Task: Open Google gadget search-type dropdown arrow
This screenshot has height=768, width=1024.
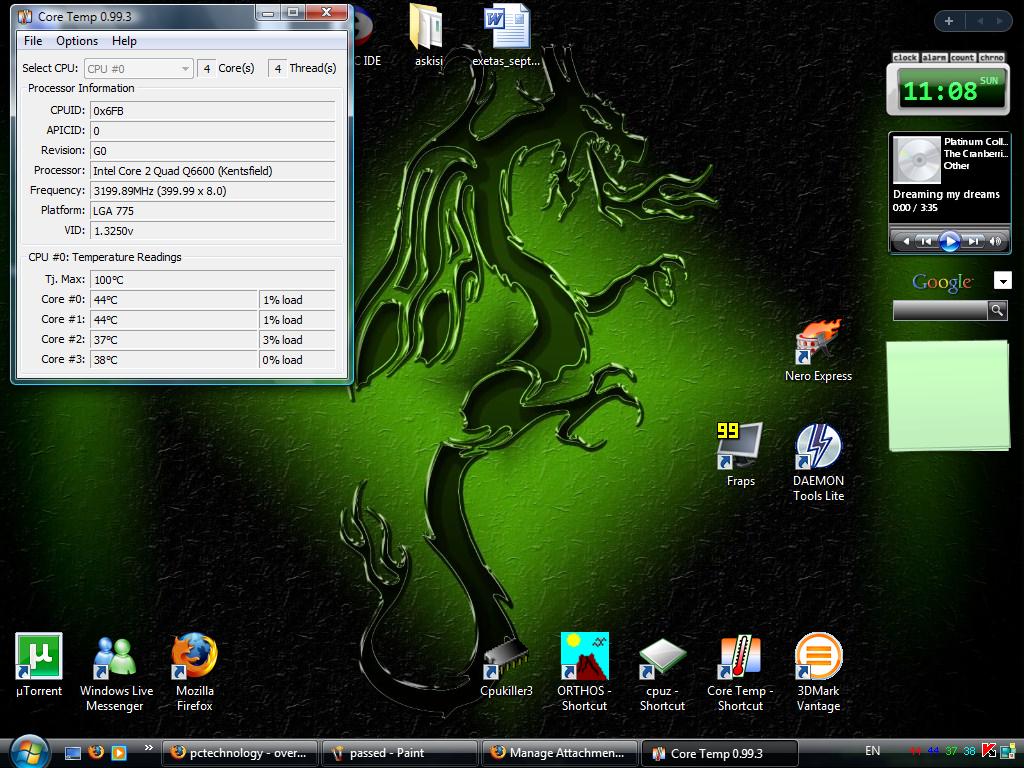Action: pos(1002,282)
